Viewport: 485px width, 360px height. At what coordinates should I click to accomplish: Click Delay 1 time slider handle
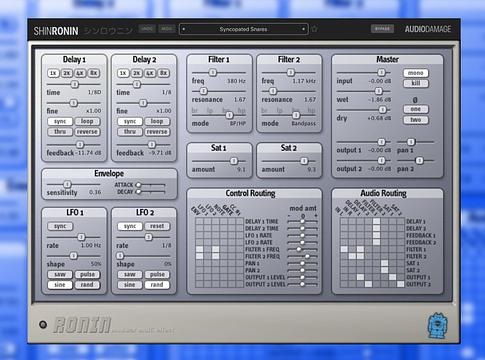[x=75, y=84]
